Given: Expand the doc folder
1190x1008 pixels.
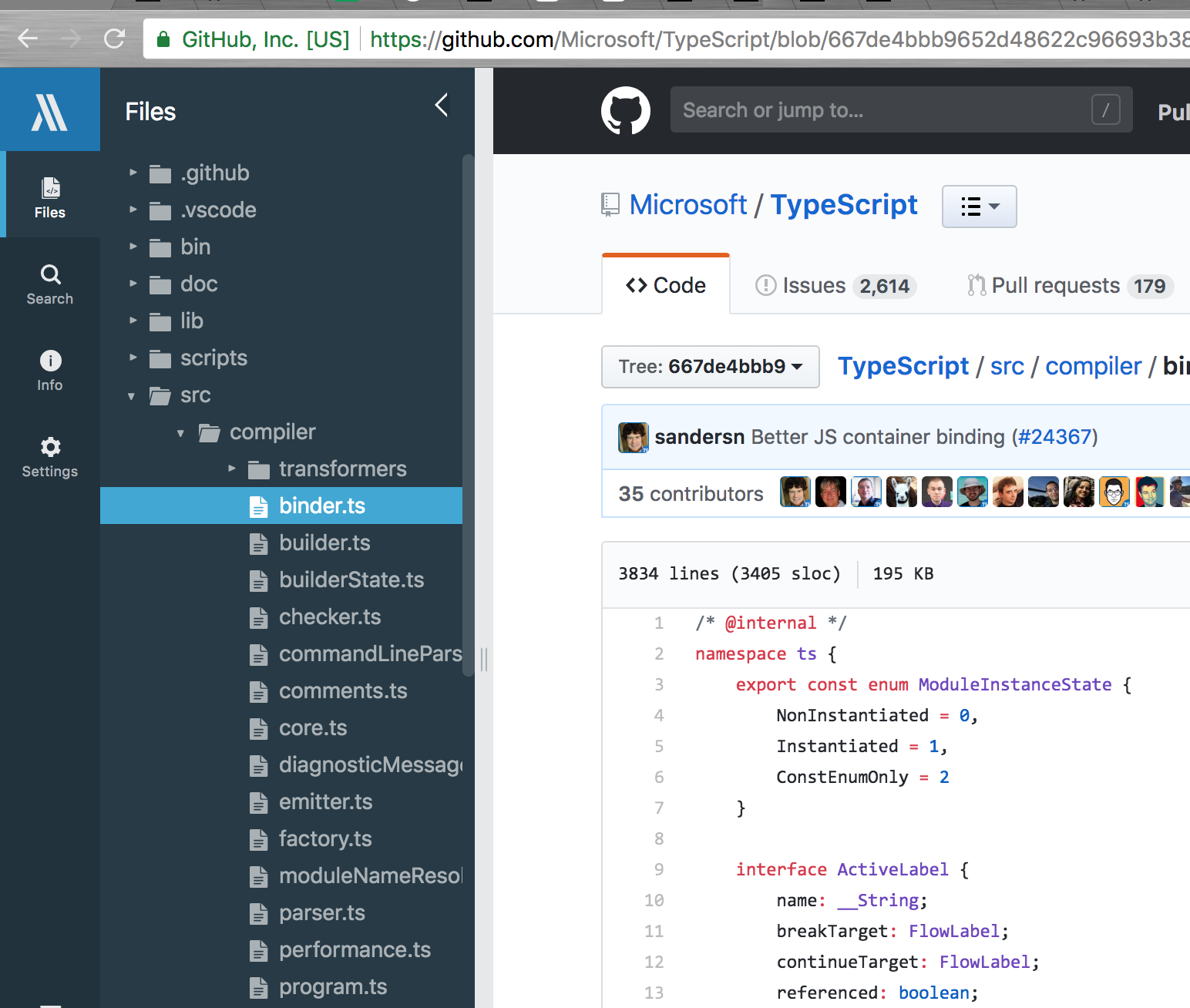Looking at the screenshot, I should coord(133,284).
